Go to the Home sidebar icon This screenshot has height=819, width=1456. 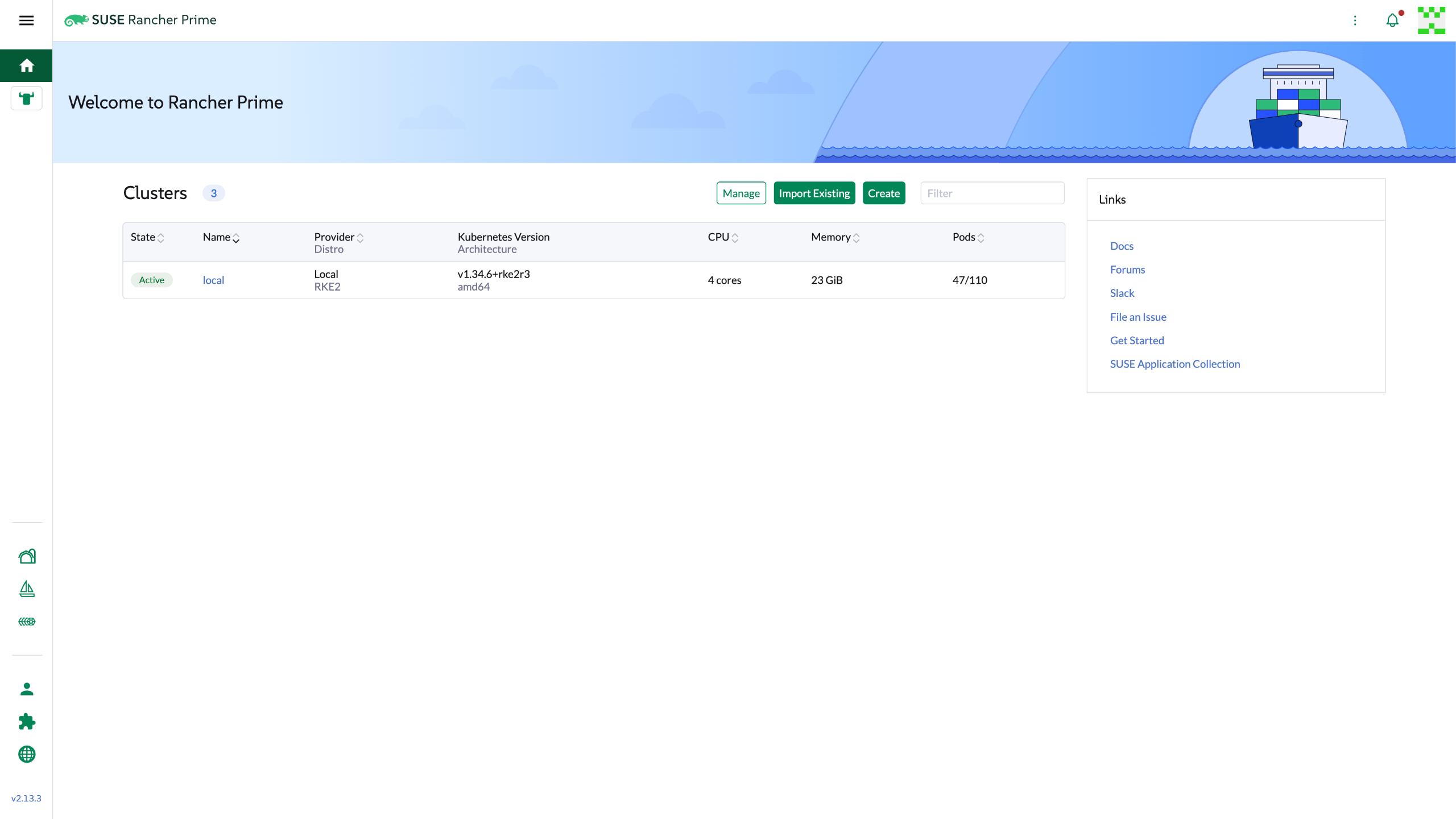pos(26,65)
